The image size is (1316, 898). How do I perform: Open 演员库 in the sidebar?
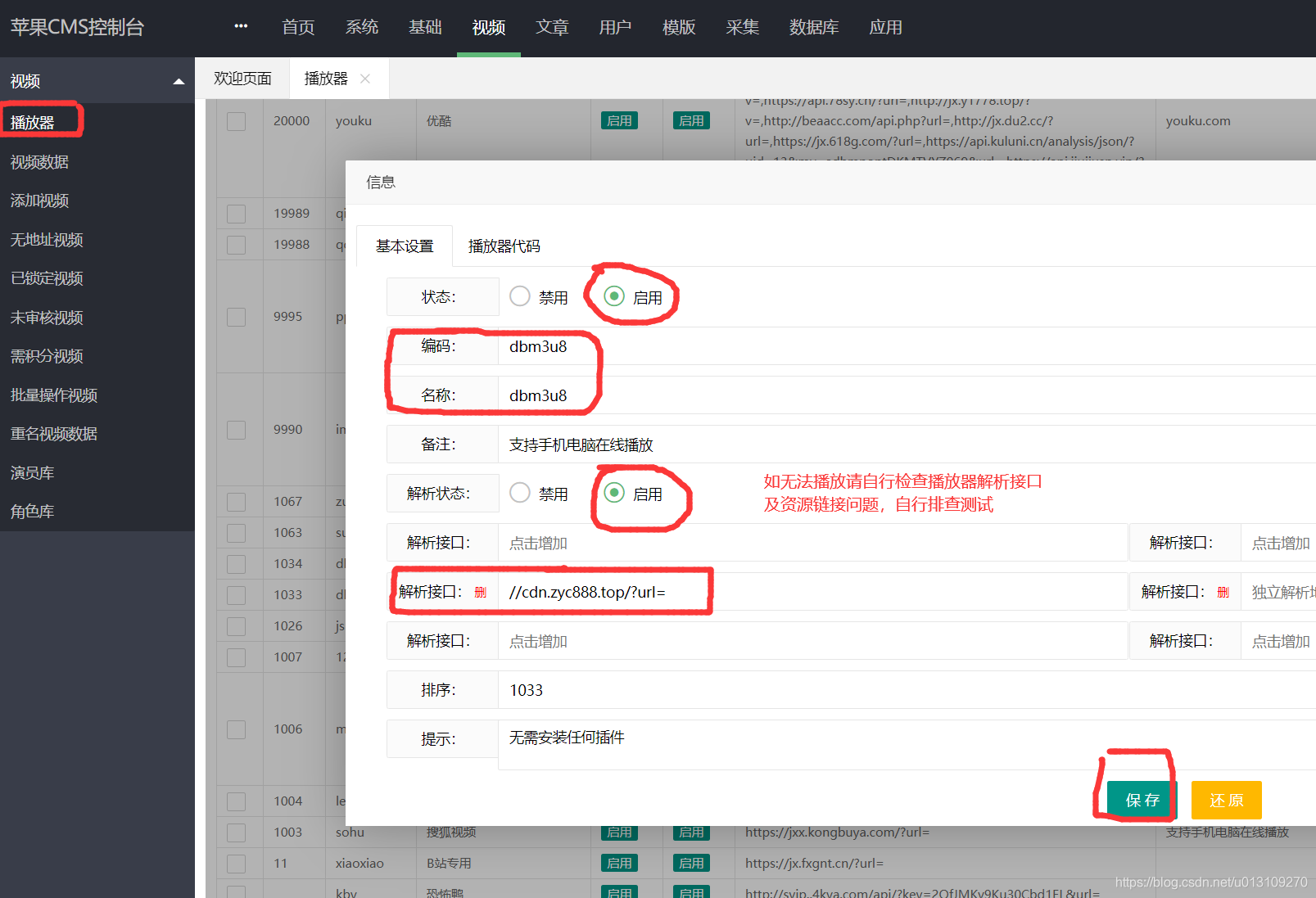click(33, 473)
